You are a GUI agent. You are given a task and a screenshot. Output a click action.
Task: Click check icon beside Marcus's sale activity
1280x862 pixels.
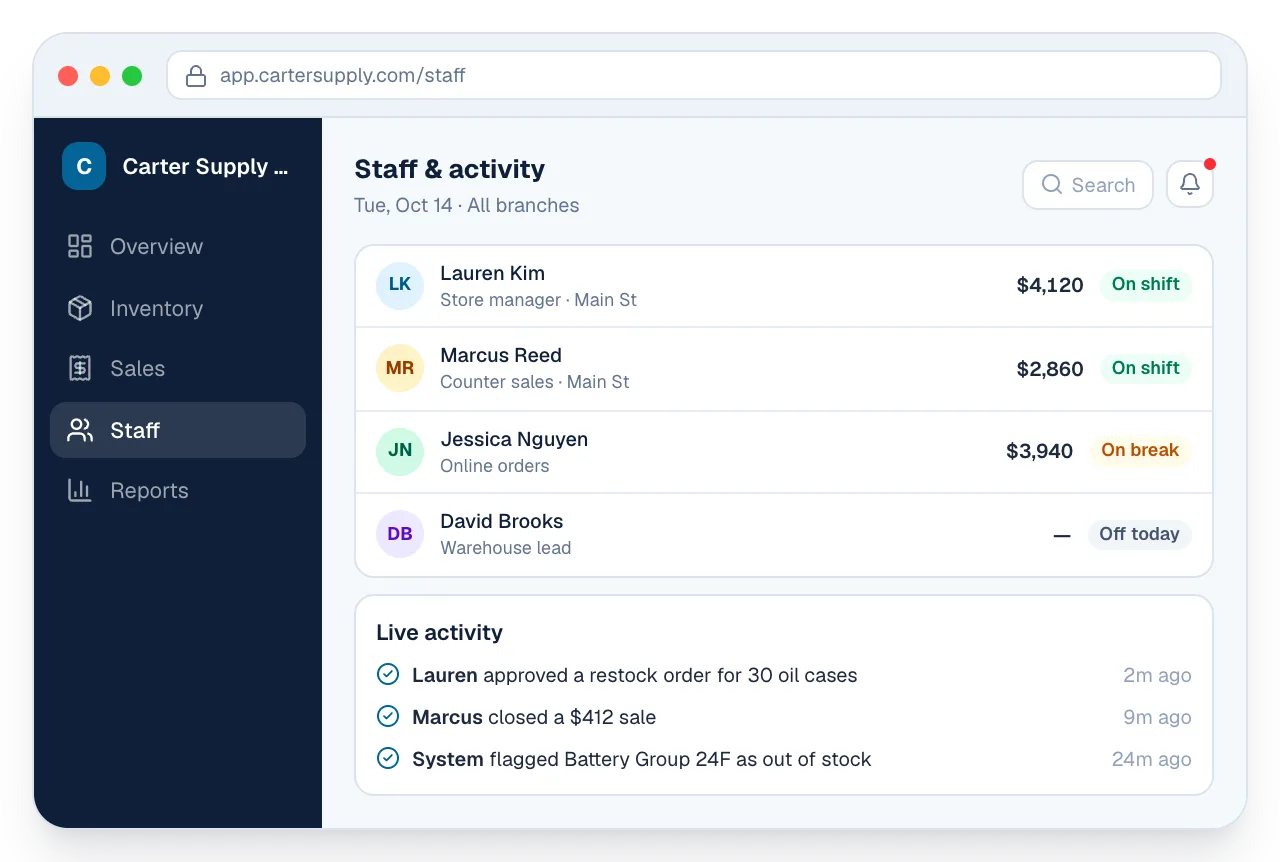click(x=388, y=717)
